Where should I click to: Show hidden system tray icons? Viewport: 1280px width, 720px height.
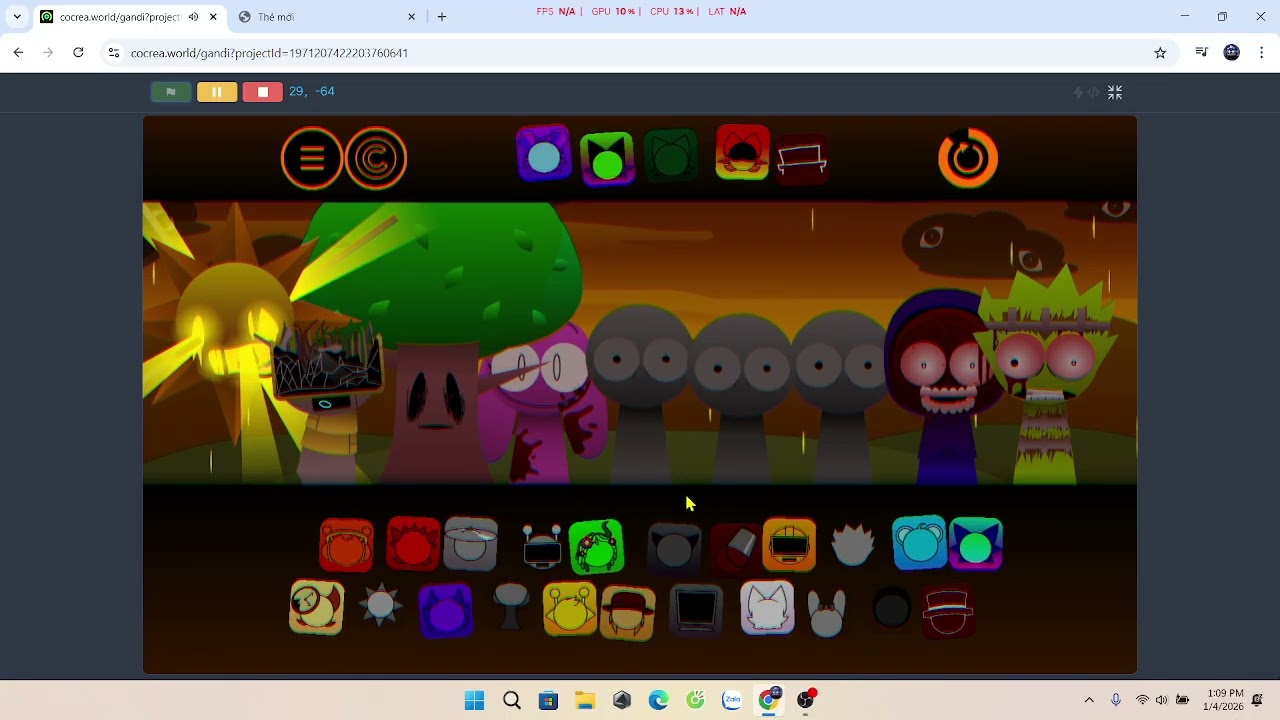click(1089, 700)
